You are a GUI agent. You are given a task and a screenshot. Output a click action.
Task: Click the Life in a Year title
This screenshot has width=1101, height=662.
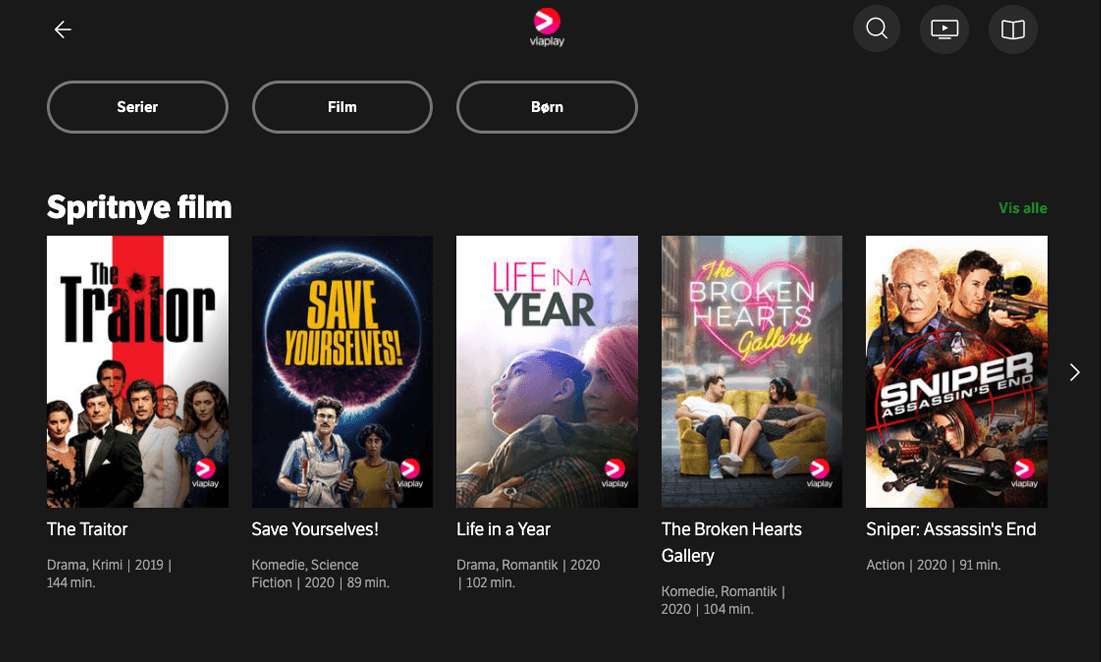(x=504, y=529)
